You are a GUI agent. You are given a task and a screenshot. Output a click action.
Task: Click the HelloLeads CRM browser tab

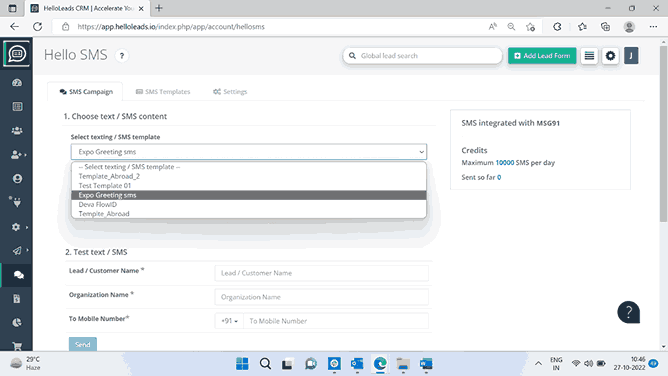pos(87,8)
